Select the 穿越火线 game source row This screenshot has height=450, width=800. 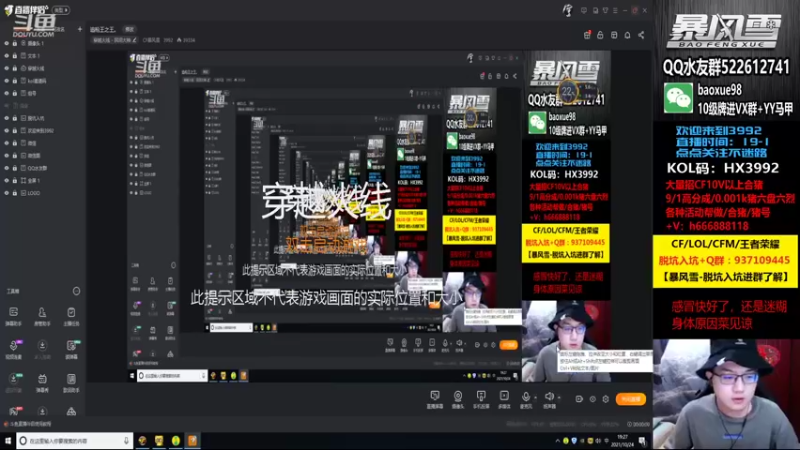[x=43, y=68]
